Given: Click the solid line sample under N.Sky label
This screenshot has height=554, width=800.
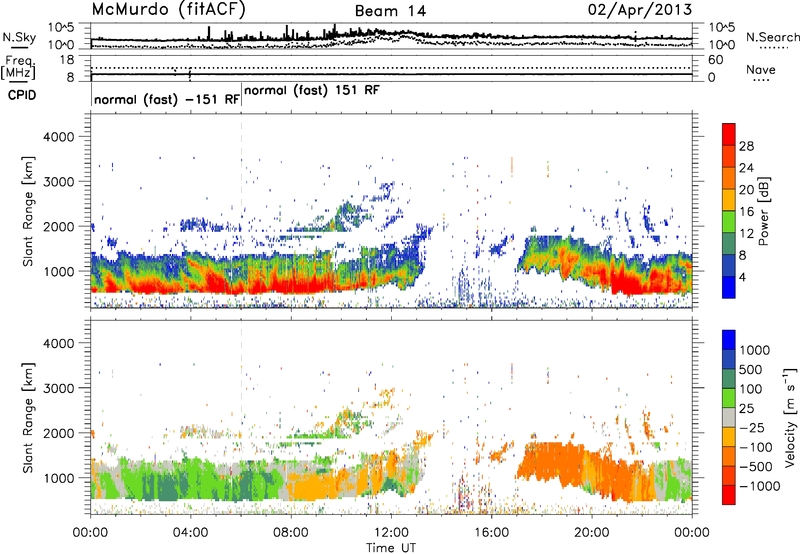Looking at the screenshot, I should [x=19, y=47].
